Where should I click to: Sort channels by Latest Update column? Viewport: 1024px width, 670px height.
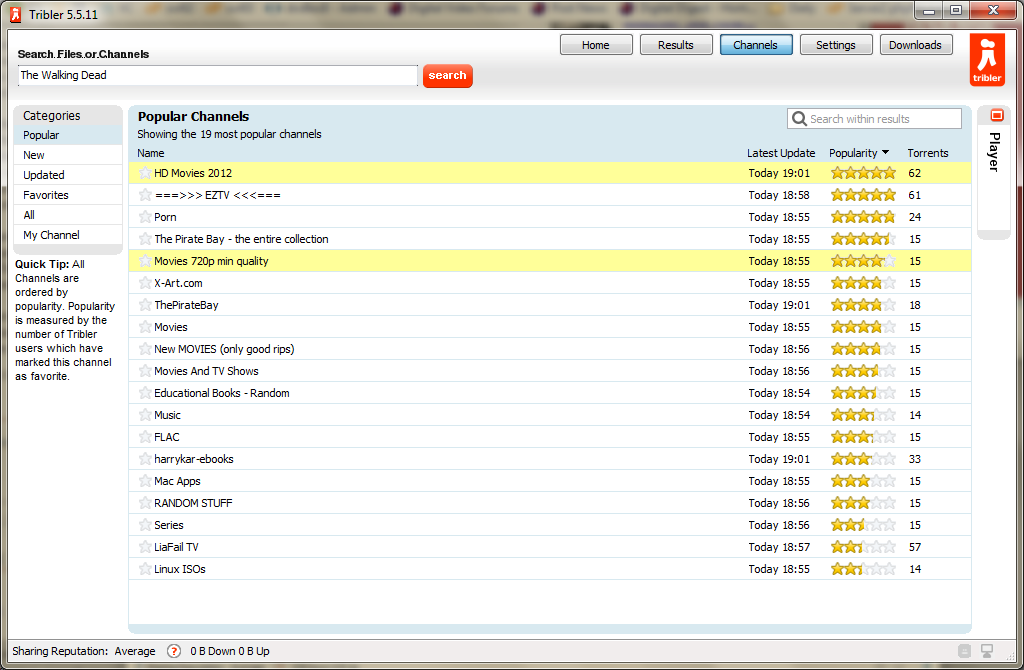(x=780, y=153)
